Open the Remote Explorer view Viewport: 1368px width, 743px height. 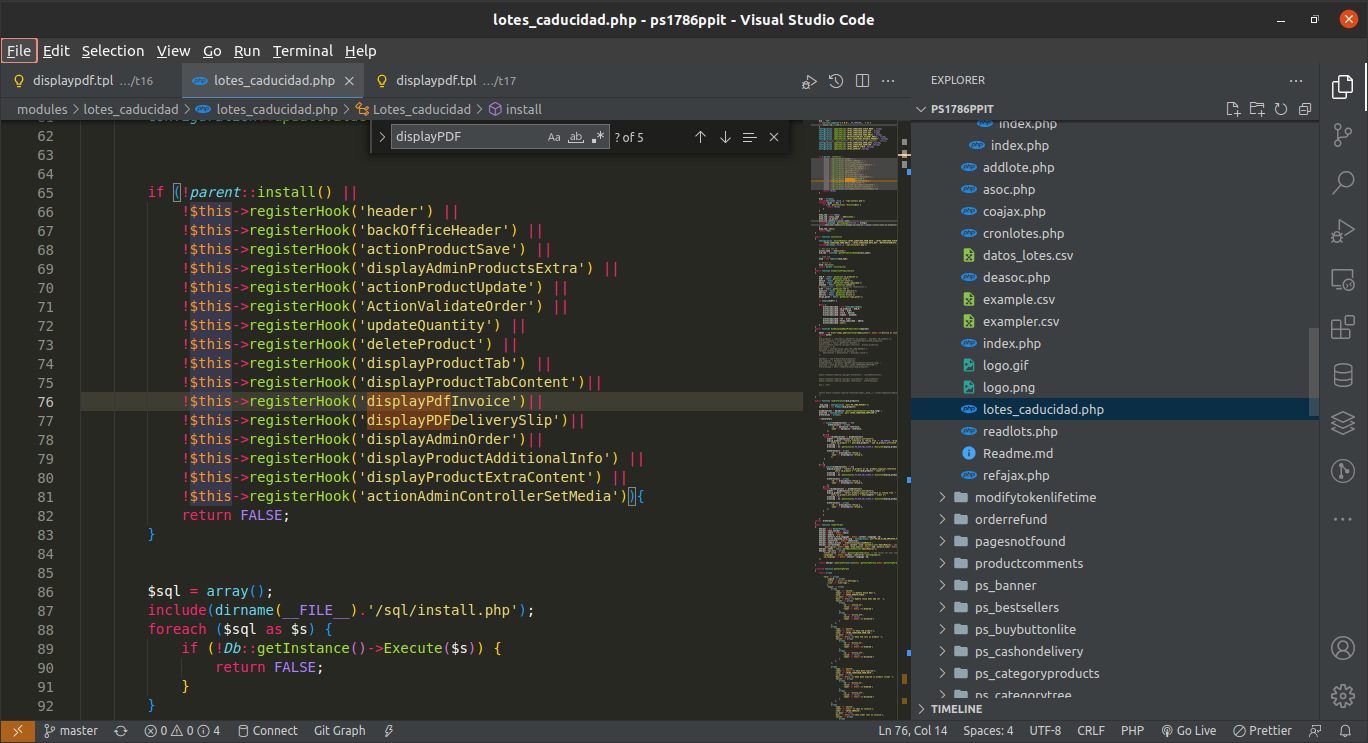(x=1342, y=279)
